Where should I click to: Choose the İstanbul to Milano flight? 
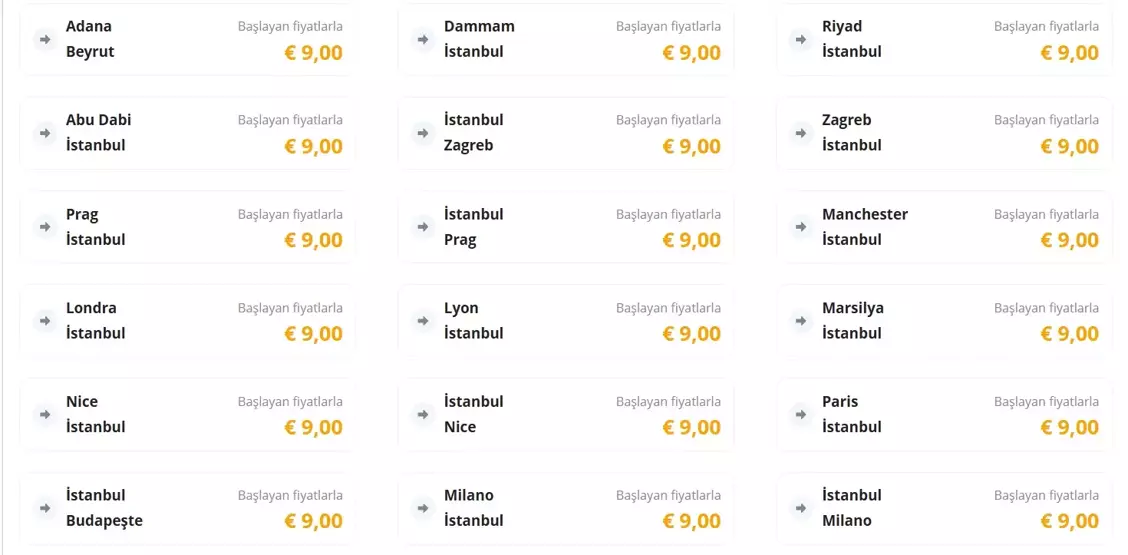[x=943, y=508]
